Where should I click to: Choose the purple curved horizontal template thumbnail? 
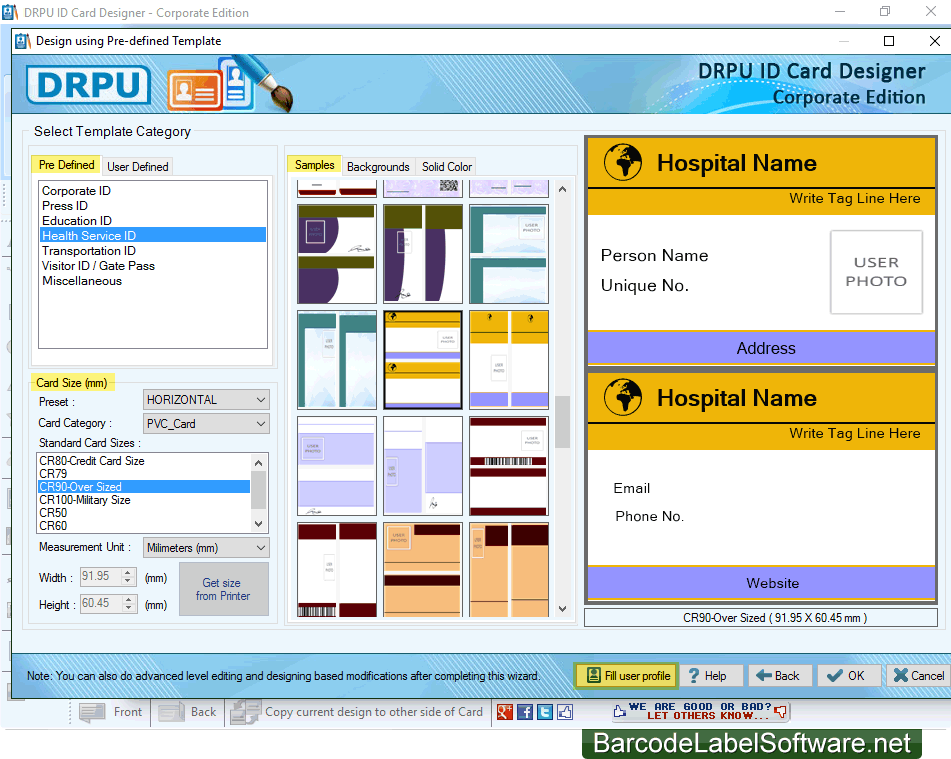pos(337,254)
